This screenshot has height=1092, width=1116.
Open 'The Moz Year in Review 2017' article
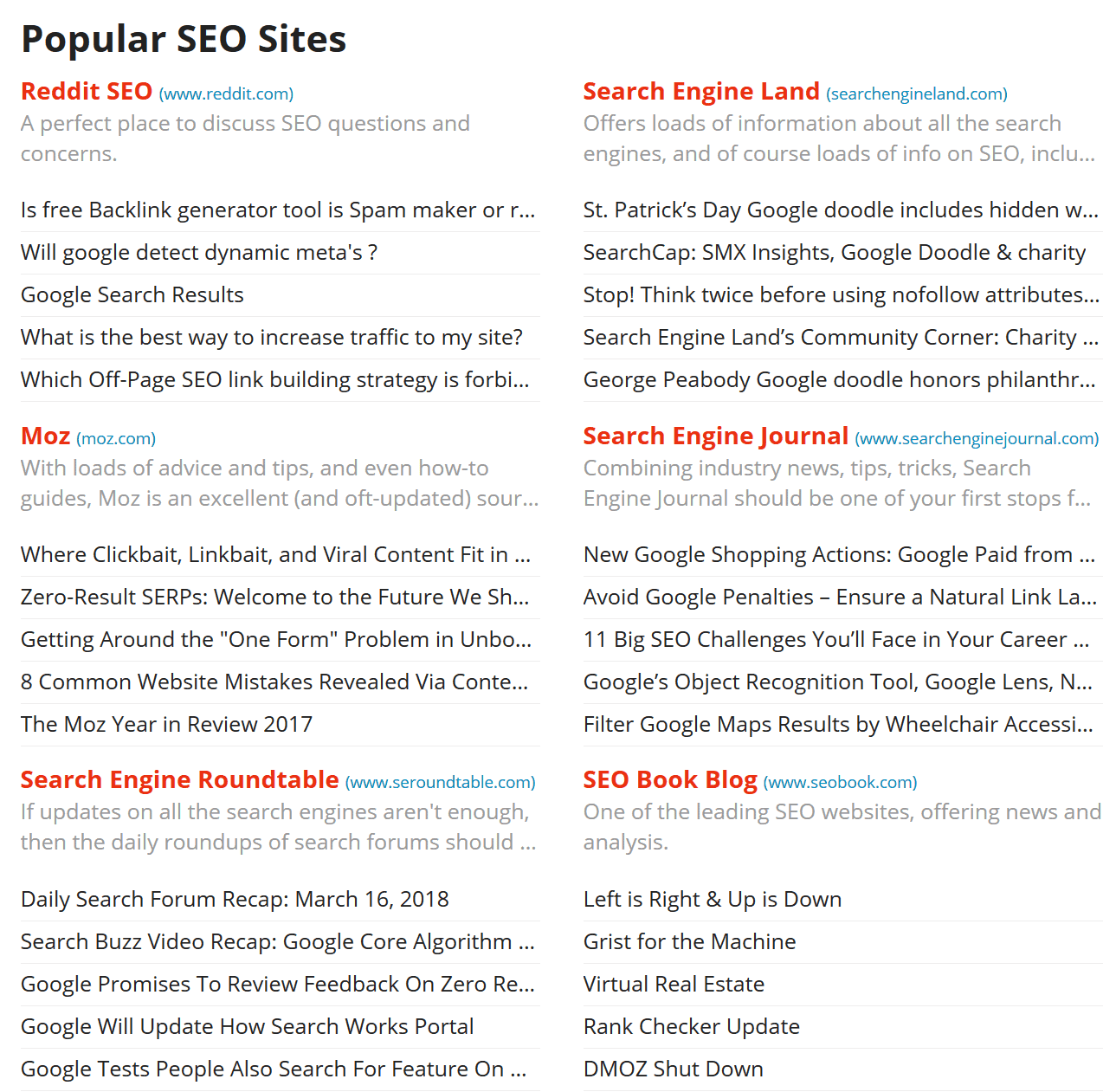pyautogui.click(x=166, y=724)
